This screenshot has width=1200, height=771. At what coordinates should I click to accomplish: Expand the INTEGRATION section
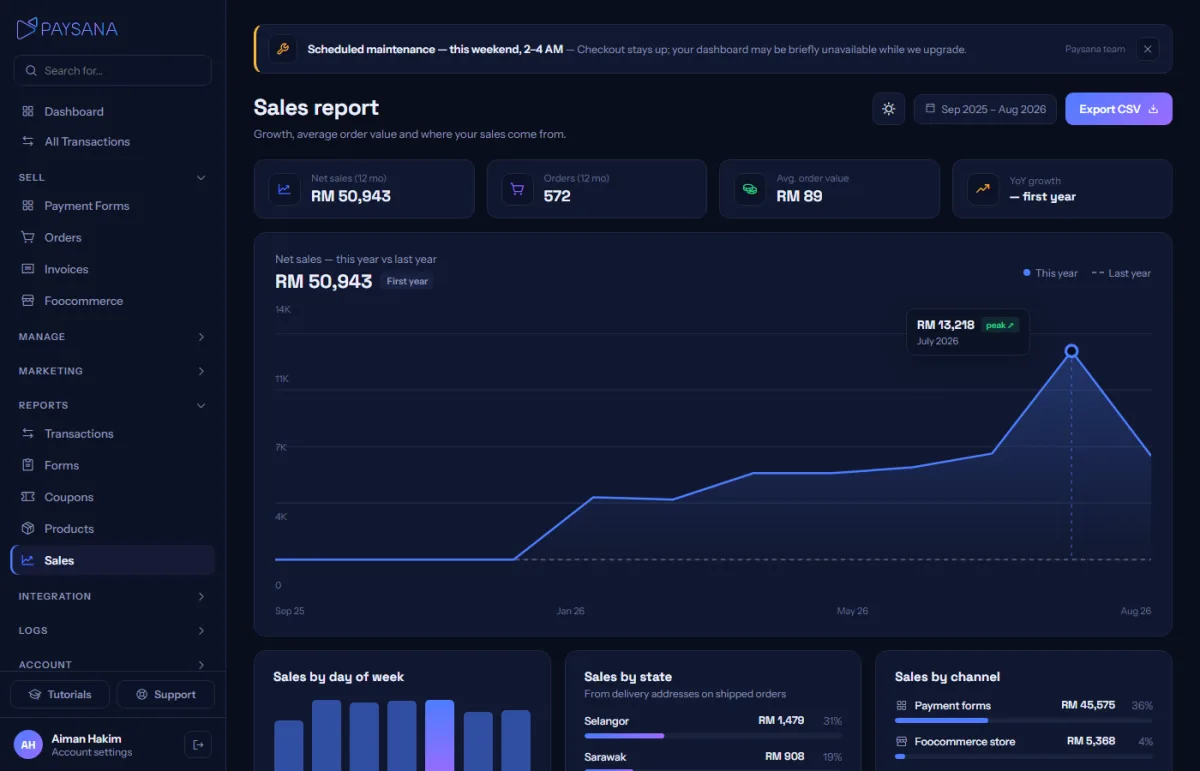point(113,596)
